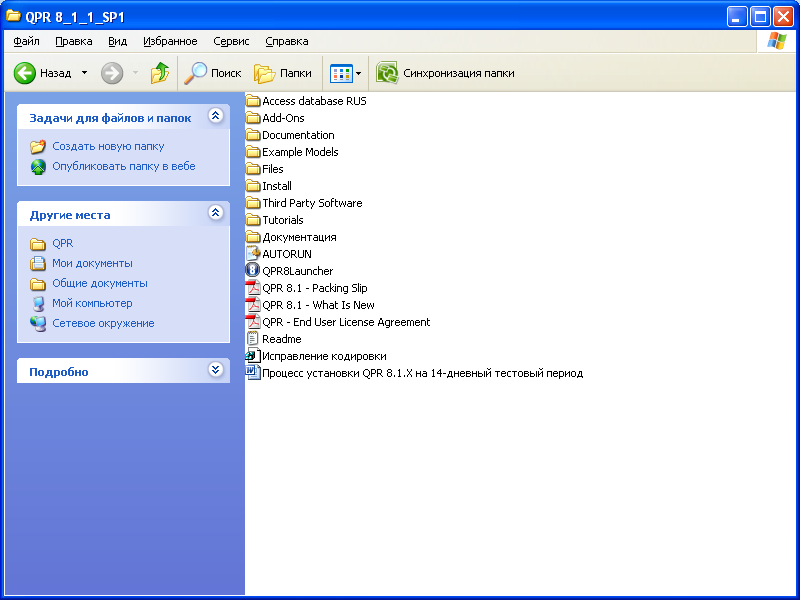
Task: Go to QPR folder link
Action: pyautogui.click(x=63, y=243)
